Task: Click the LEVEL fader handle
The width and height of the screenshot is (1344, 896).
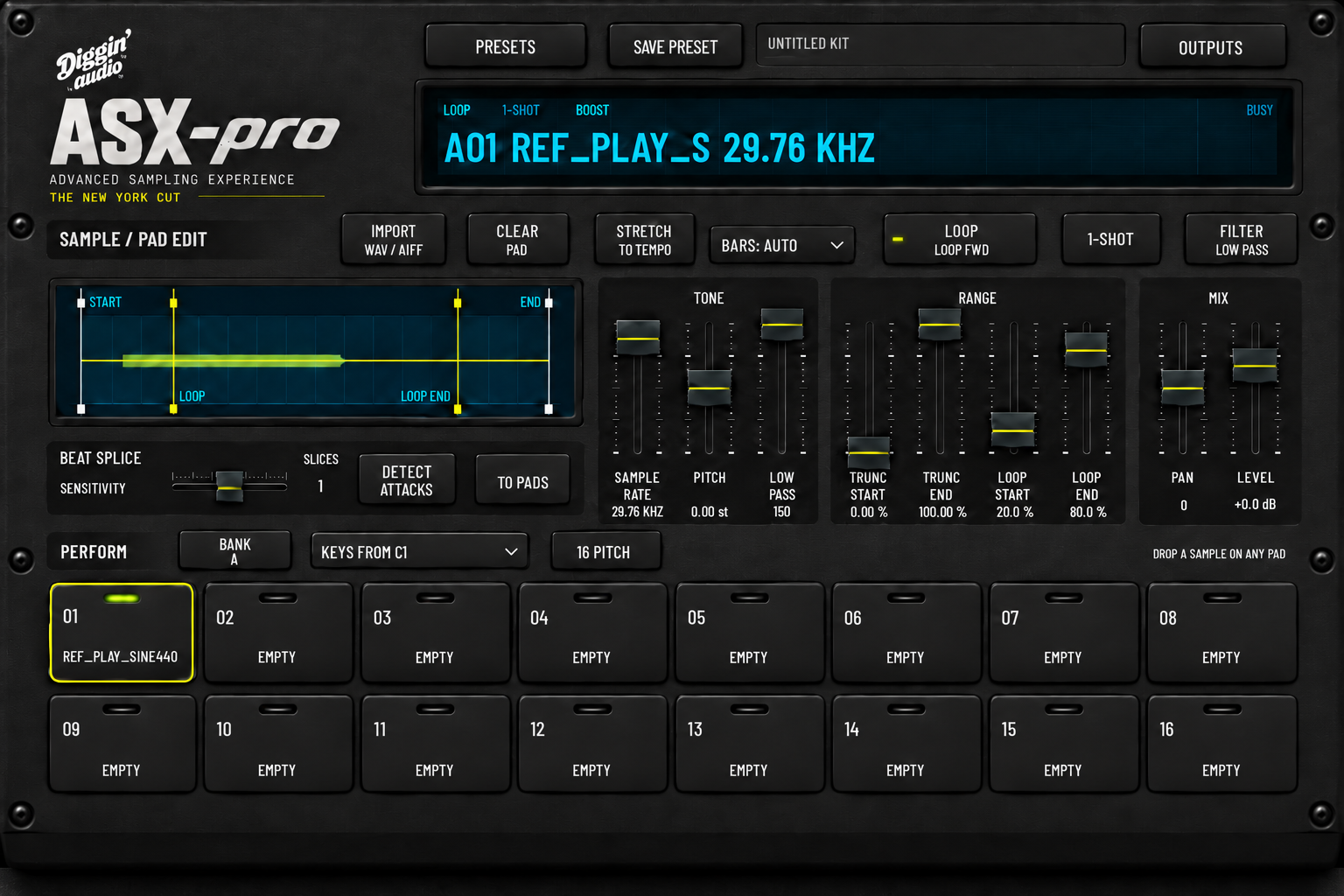Action: [1255, 366]
